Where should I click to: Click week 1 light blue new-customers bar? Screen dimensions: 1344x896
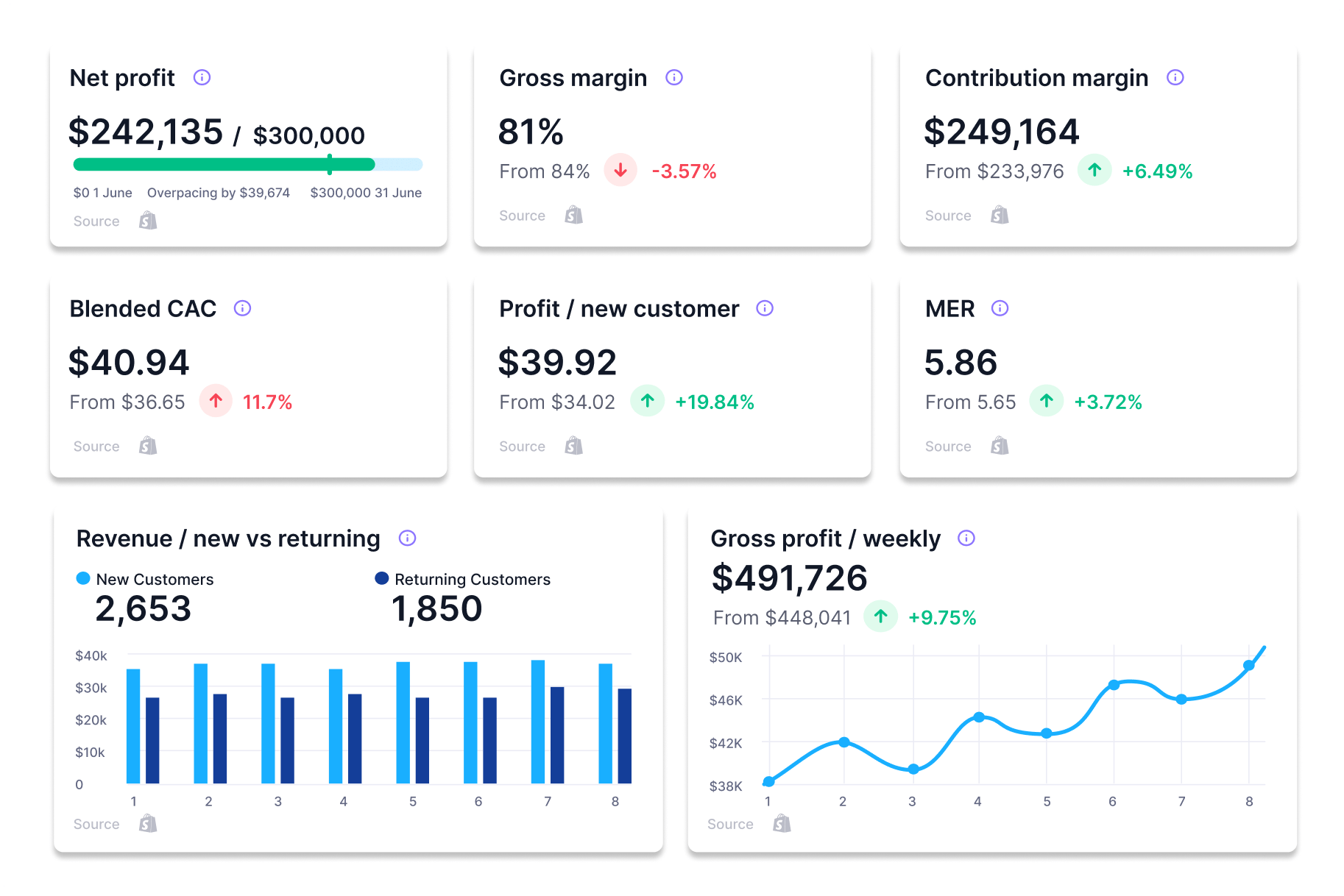pyautogui.click(x=133, y=726)
